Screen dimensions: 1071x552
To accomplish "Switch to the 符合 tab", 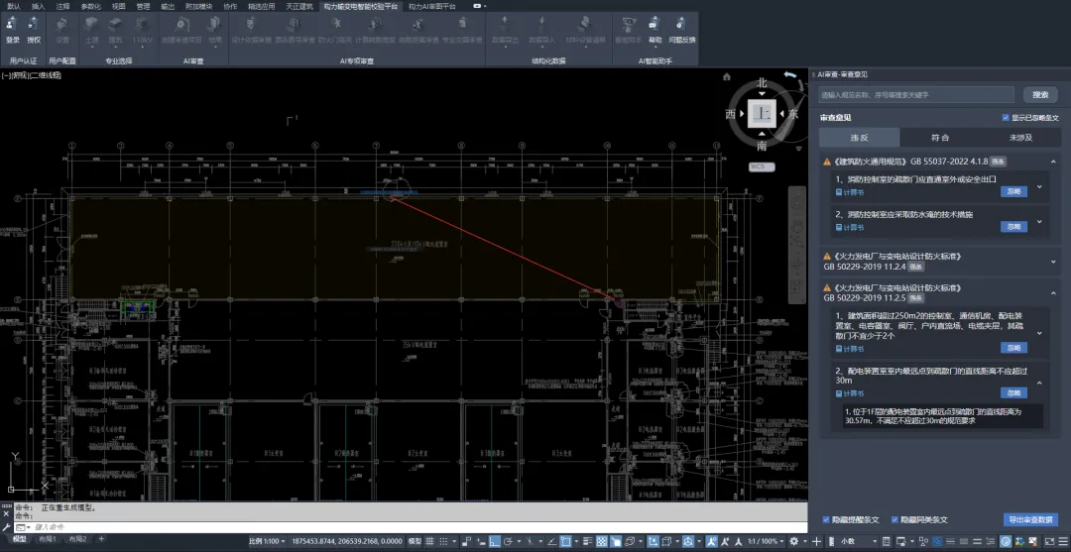I will point(940,137).
